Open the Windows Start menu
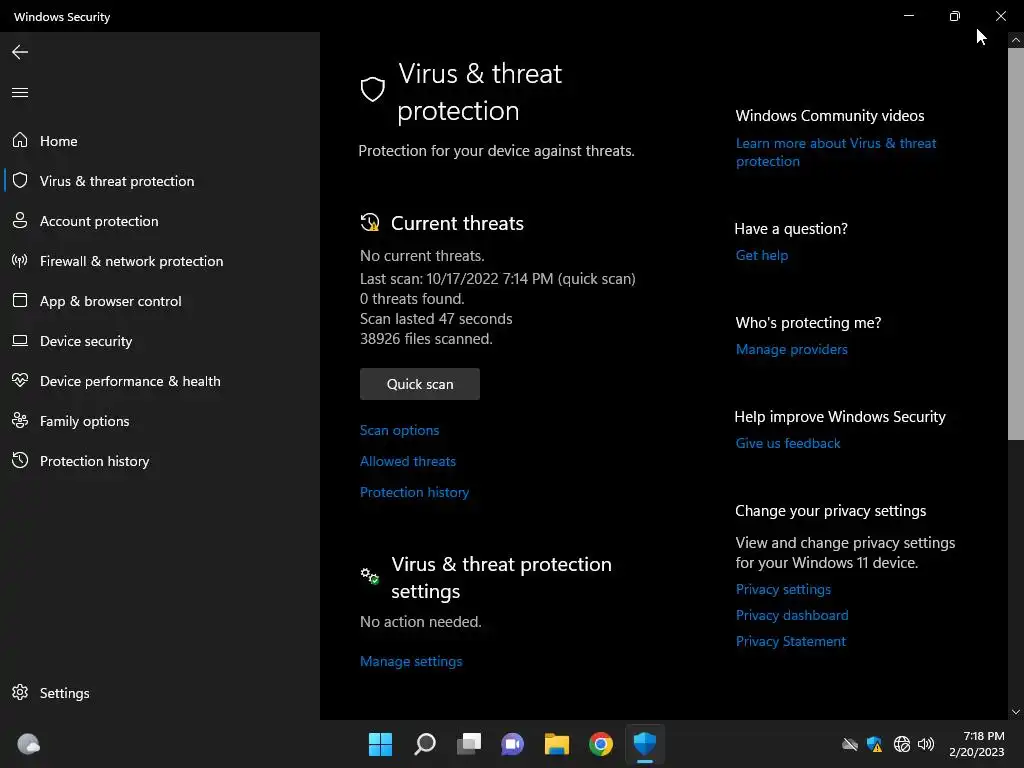This screenshot has height=768, width=1024. tap(381, 744)
